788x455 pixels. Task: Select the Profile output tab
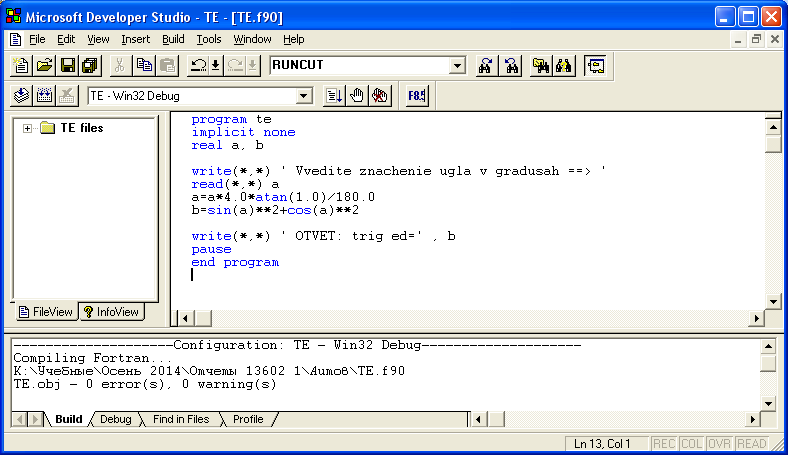coord(248,419)
